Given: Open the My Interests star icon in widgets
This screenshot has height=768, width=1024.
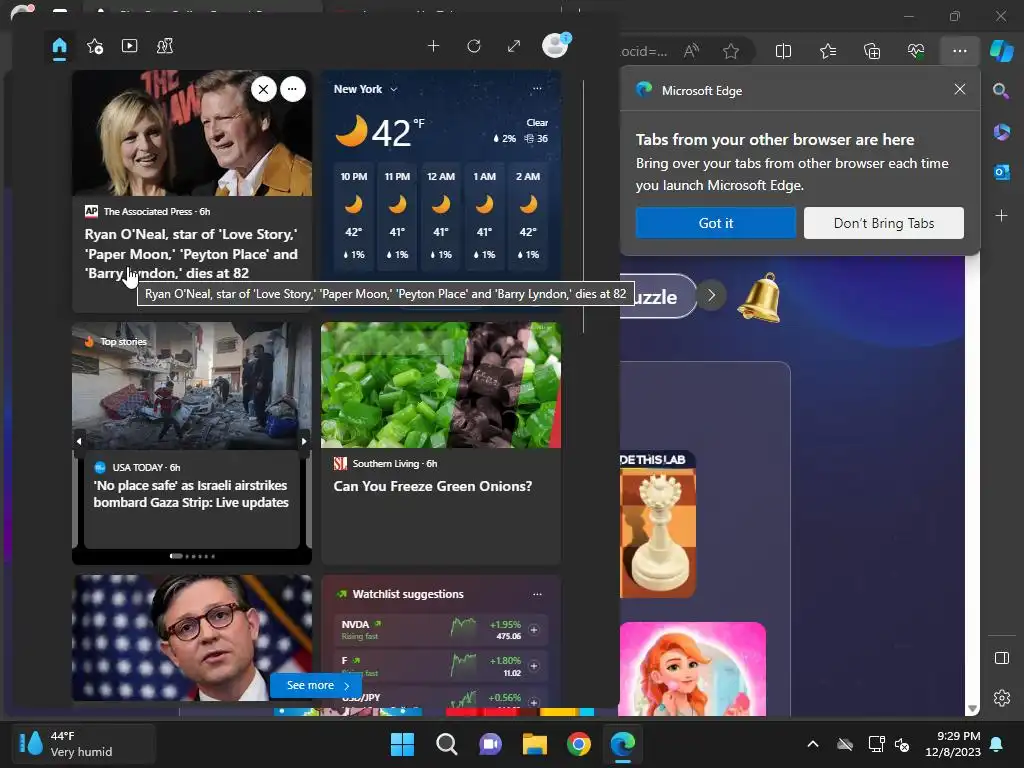Looking at the screenshot, I should [x=95, y=46].
